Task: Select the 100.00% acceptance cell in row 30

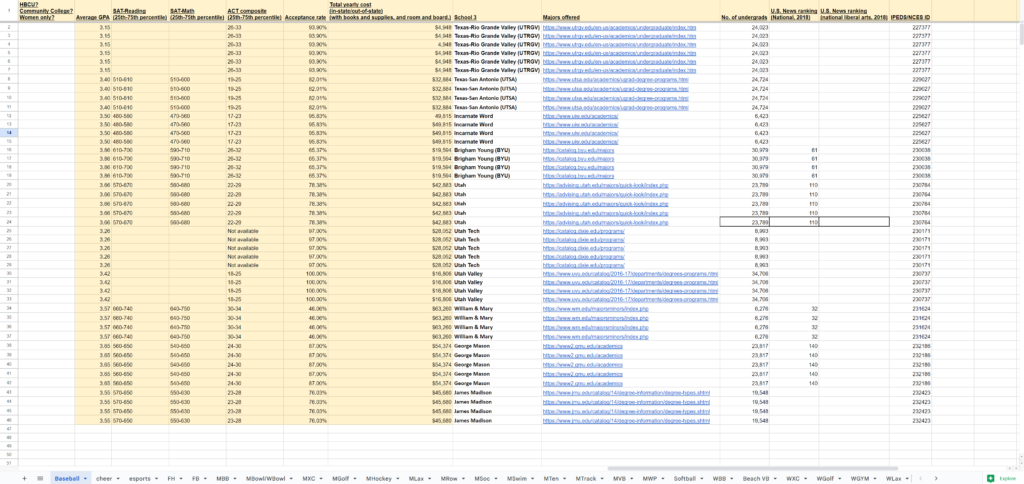Action: [306, 274]
